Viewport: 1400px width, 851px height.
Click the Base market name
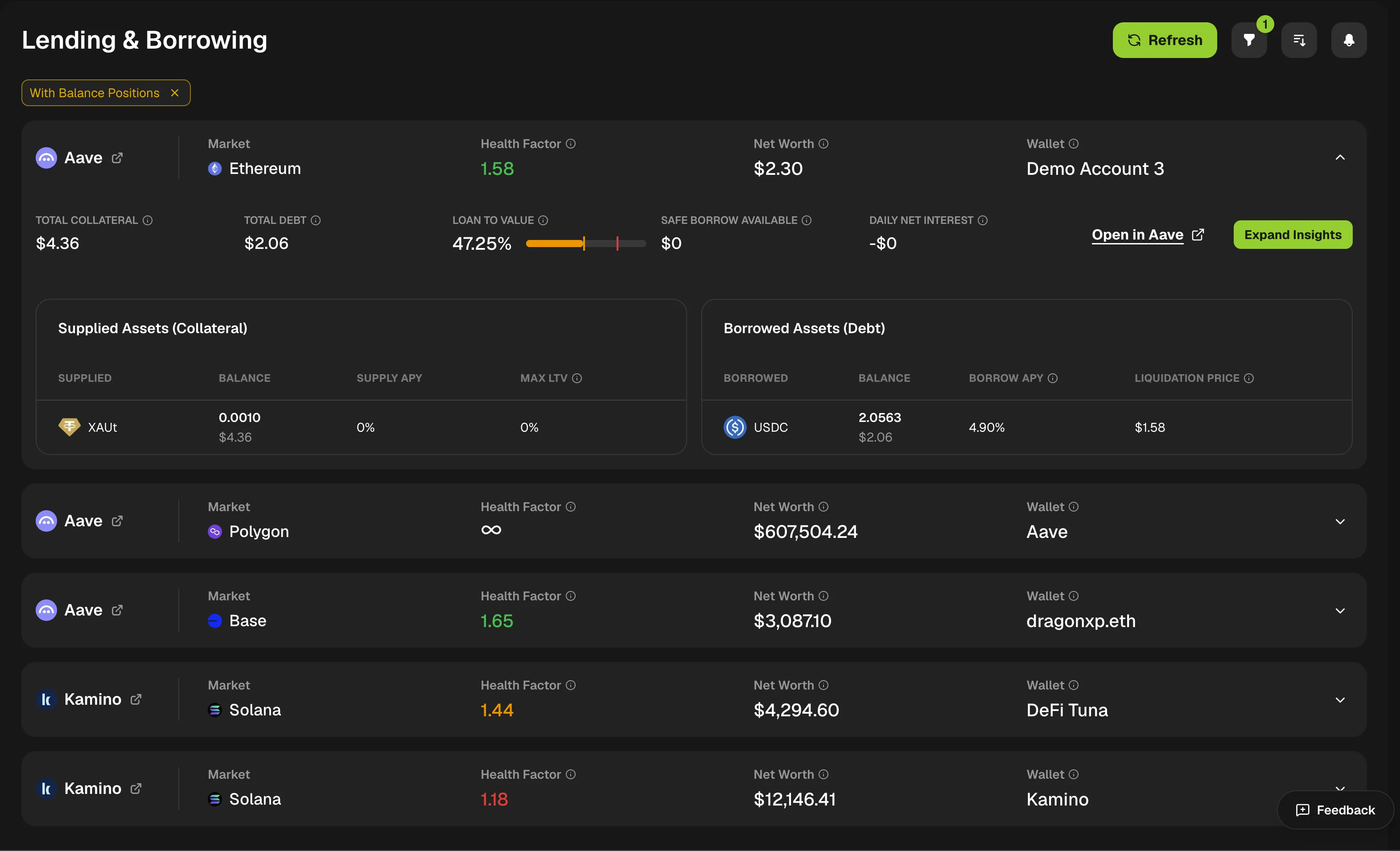click(248, 621)
